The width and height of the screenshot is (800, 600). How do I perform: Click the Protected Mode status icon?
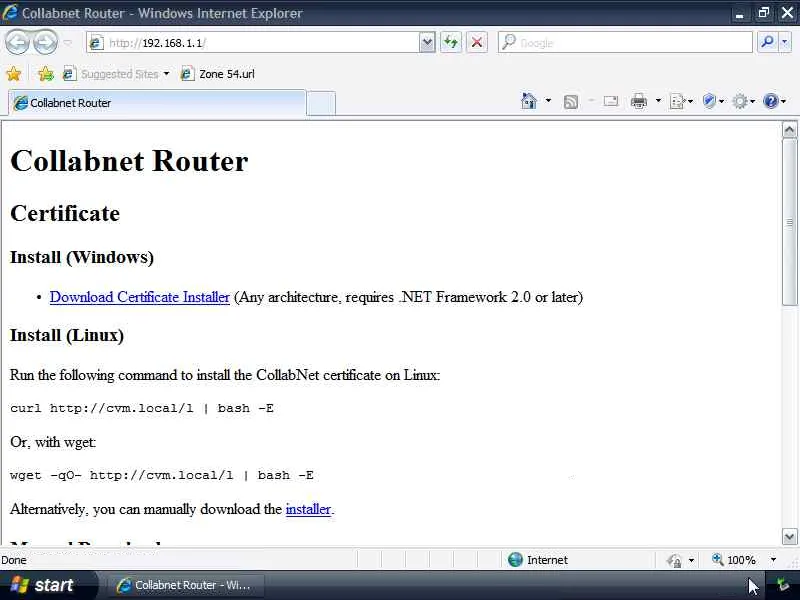coord(674,560)
